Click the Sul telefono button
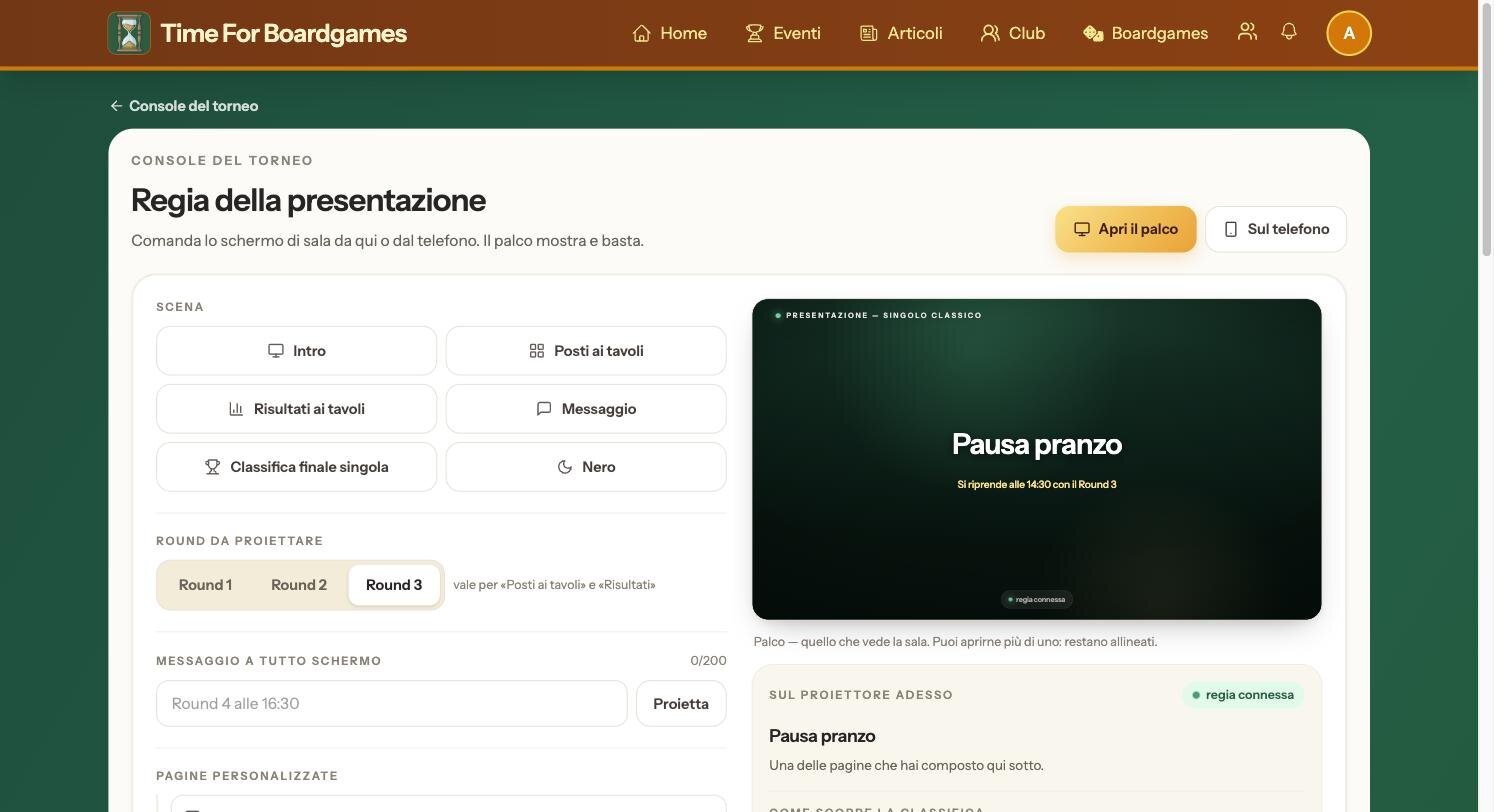The height and width of the screenshot is (812, 1494). (1276, 229)
